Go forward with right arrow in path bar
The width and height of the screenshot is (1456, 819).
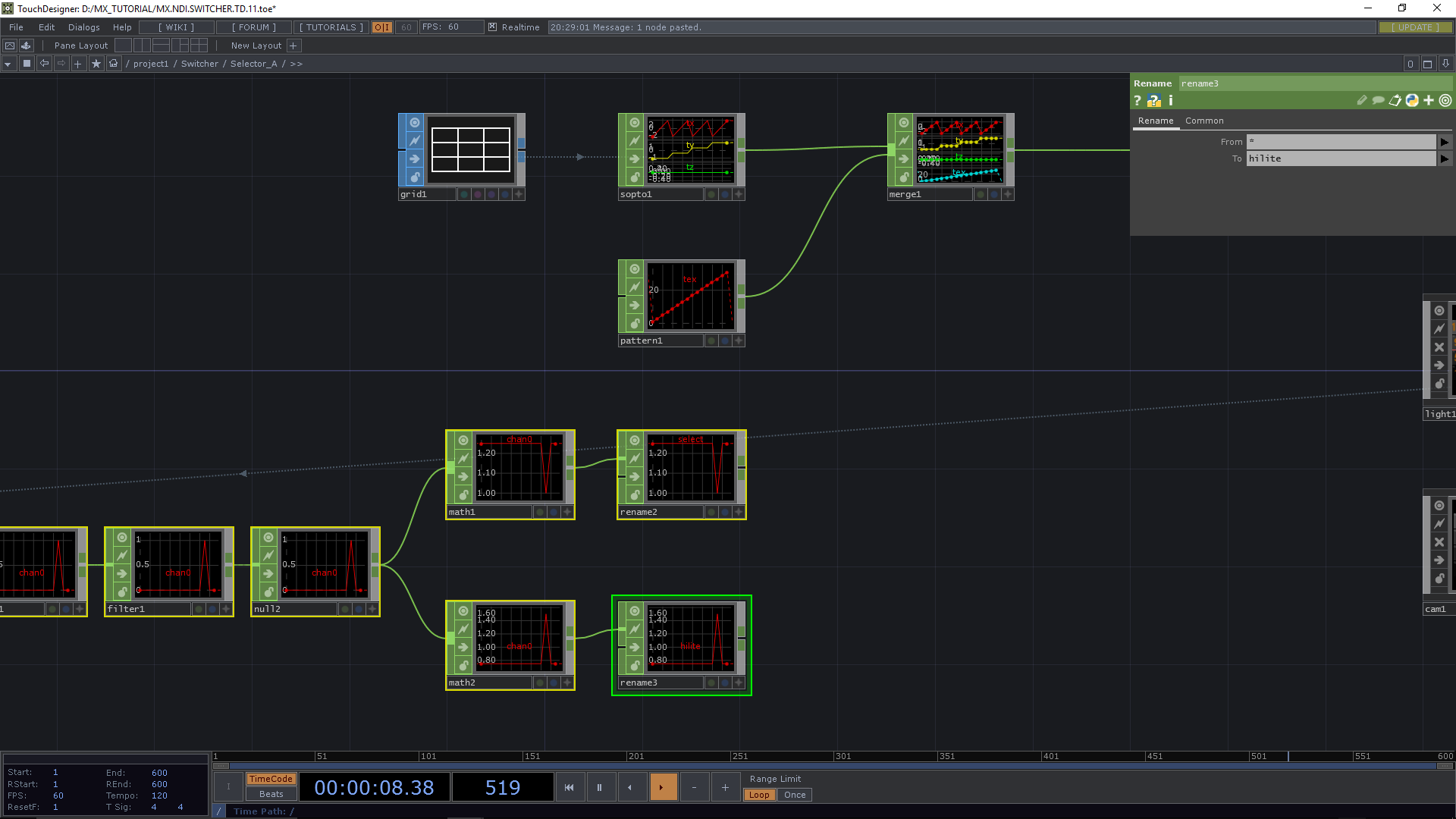pyautogui.click(x=61, y=64)
